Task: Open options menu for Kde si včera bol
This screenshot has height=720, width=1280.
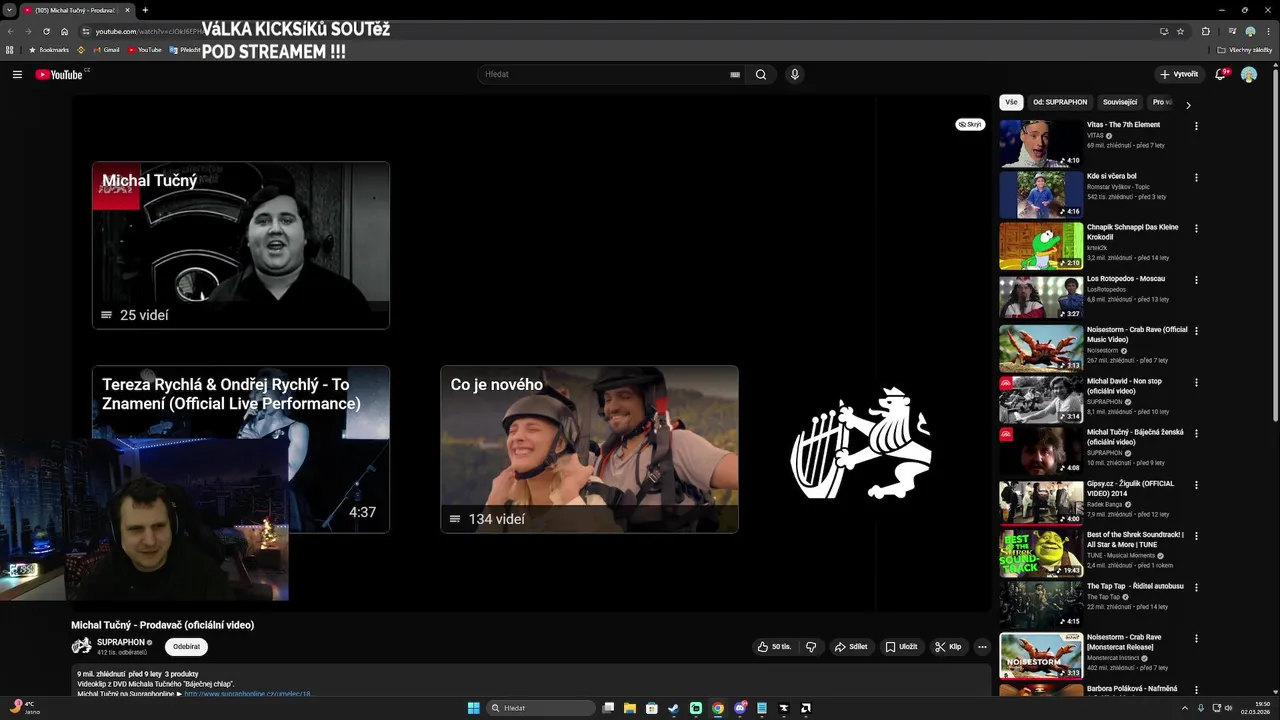Action: [1196, 177]
